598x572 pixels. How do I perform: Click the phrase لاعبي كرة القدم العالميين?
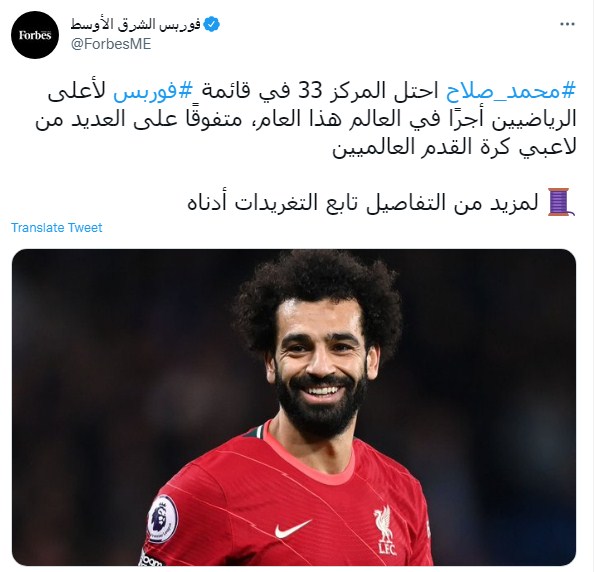coord(454,148)
